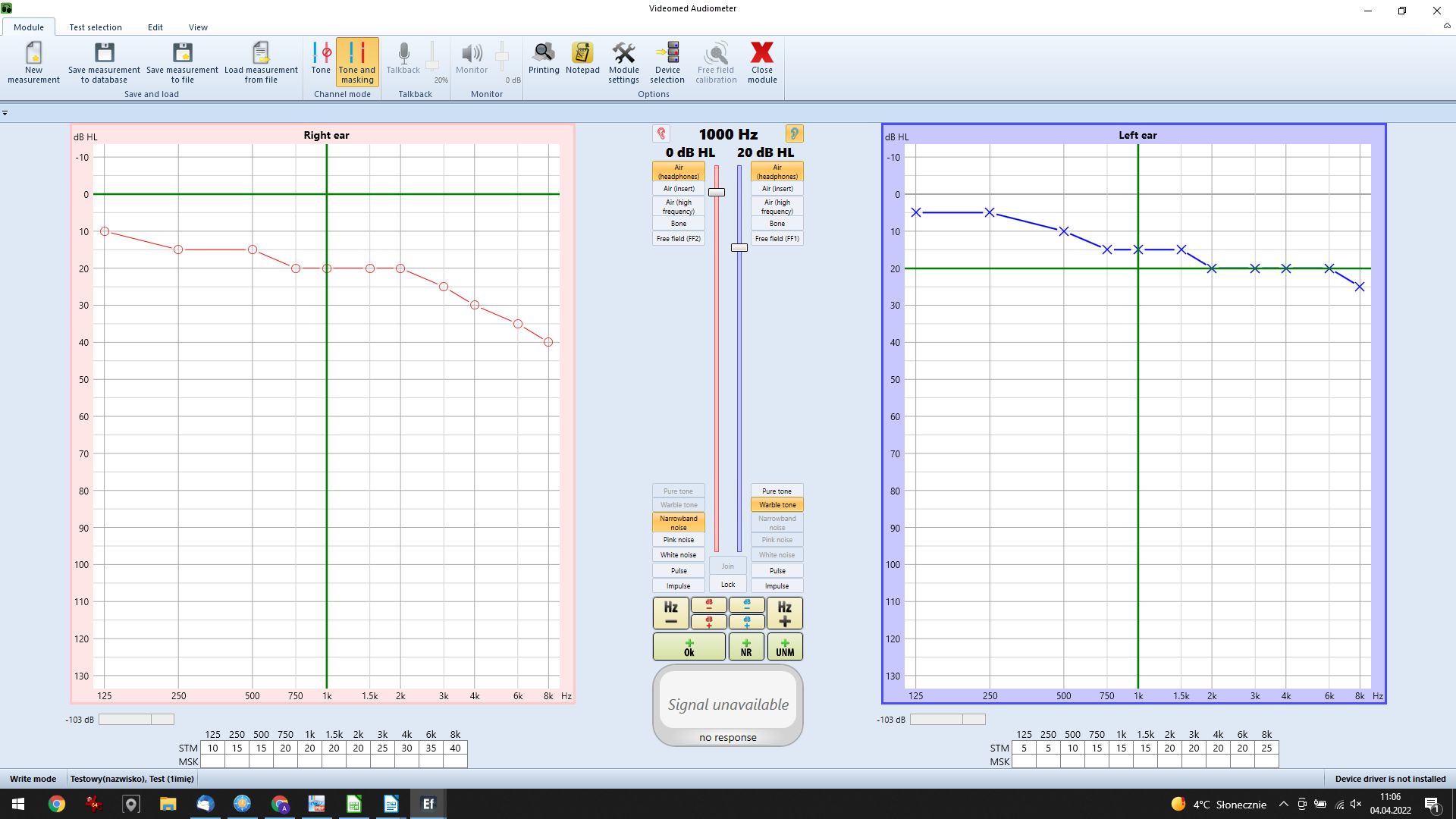This screenshot has width=1456, height=819.
Task: Select Free field (FF1)
Action: tap(777, 239)
